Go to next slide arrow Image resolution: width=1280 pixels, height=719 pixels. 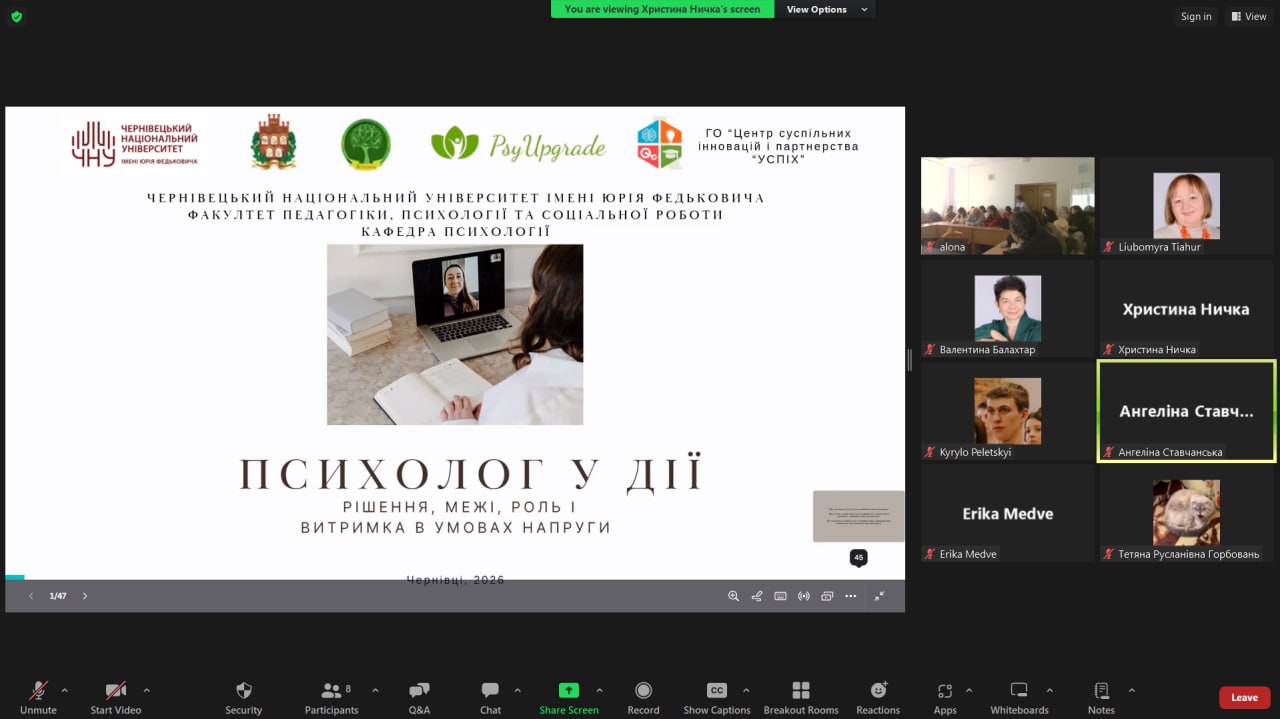(x=85, y=596)
